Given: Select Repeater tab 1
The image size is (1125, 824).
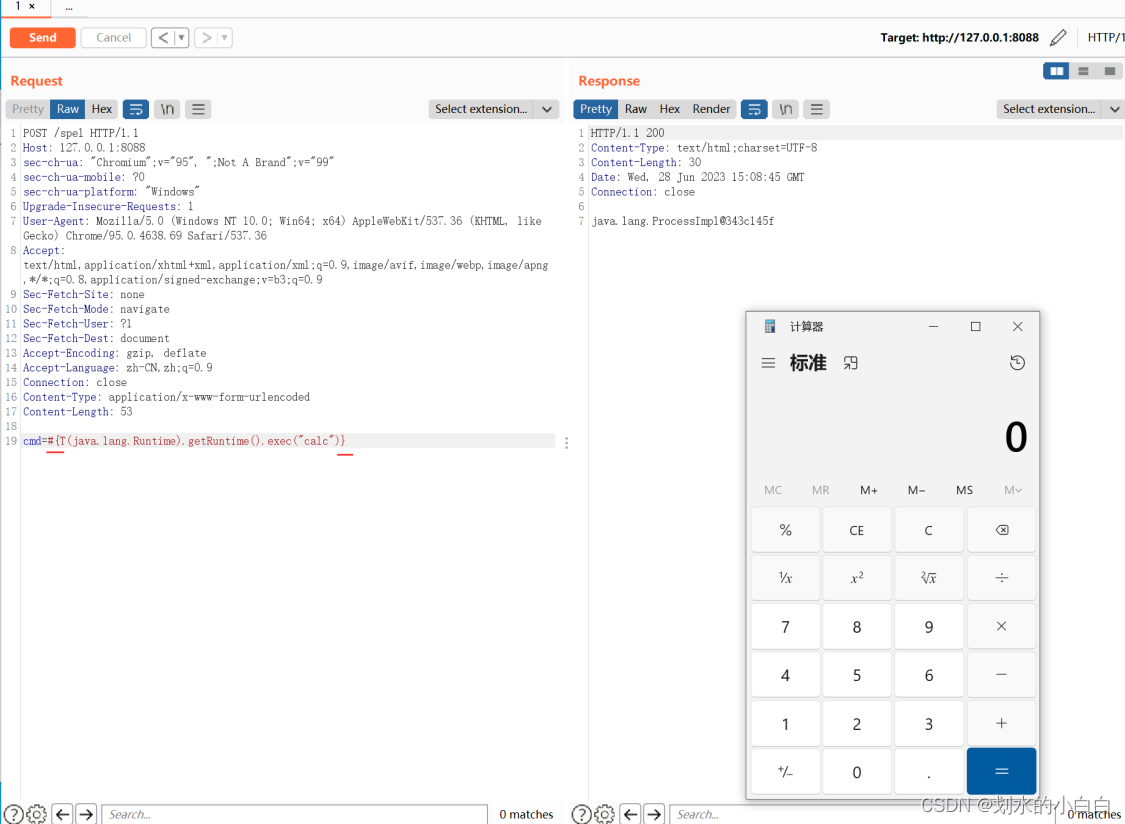Looking at the screenshot, I should tap(24, 7).
